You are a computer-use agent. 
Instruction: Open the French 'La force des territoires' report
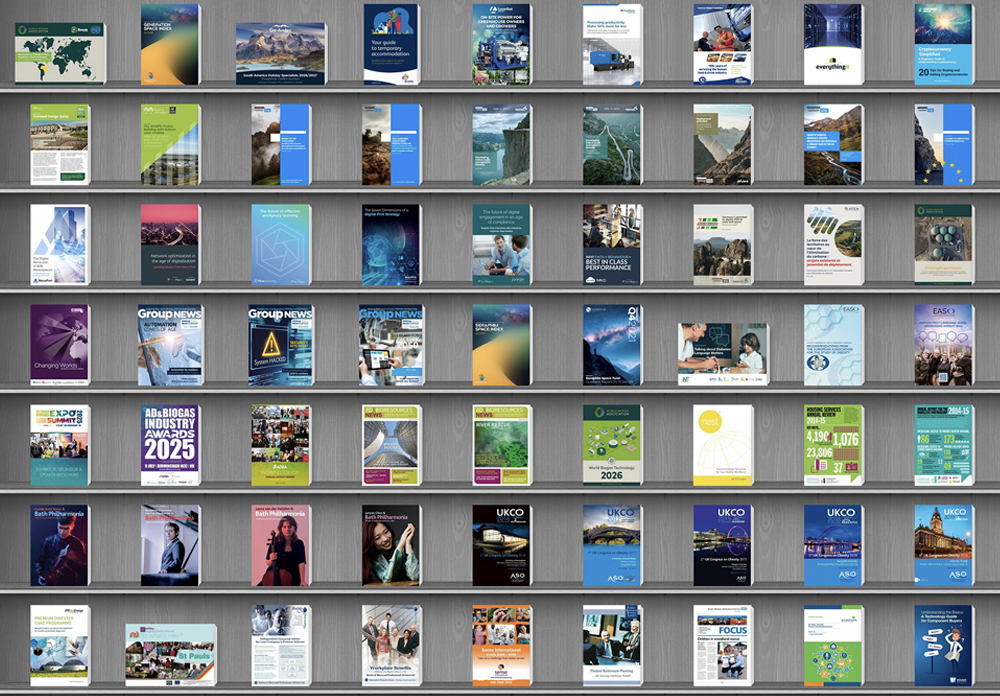click(x=834, y=245)
